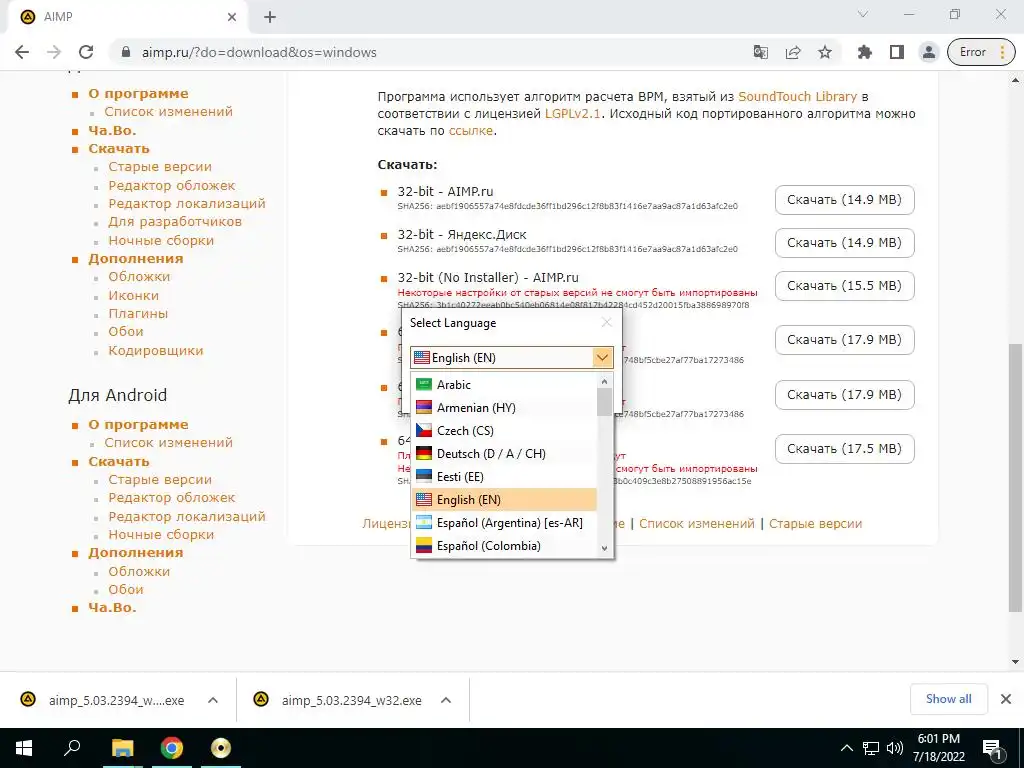Bookmark this page with star icon

click(x=825, y=52)
